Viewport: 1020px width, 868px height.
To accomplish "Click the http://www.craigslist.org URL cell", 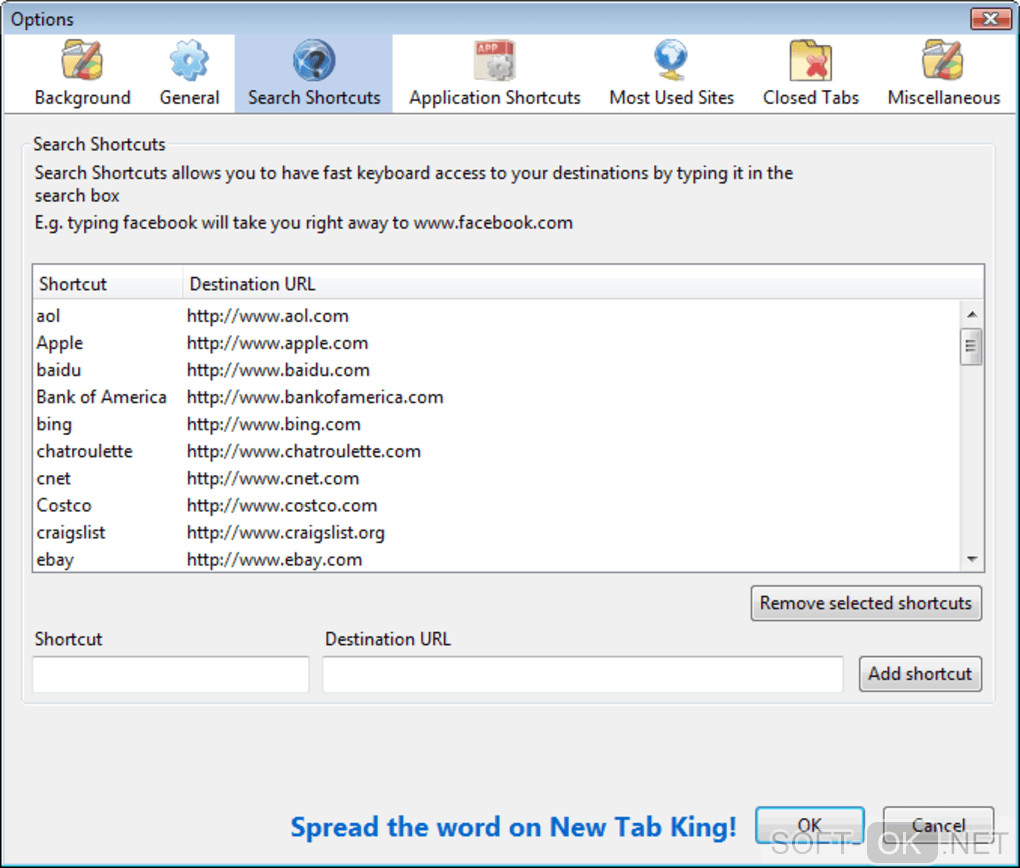I will click(286, 533).
